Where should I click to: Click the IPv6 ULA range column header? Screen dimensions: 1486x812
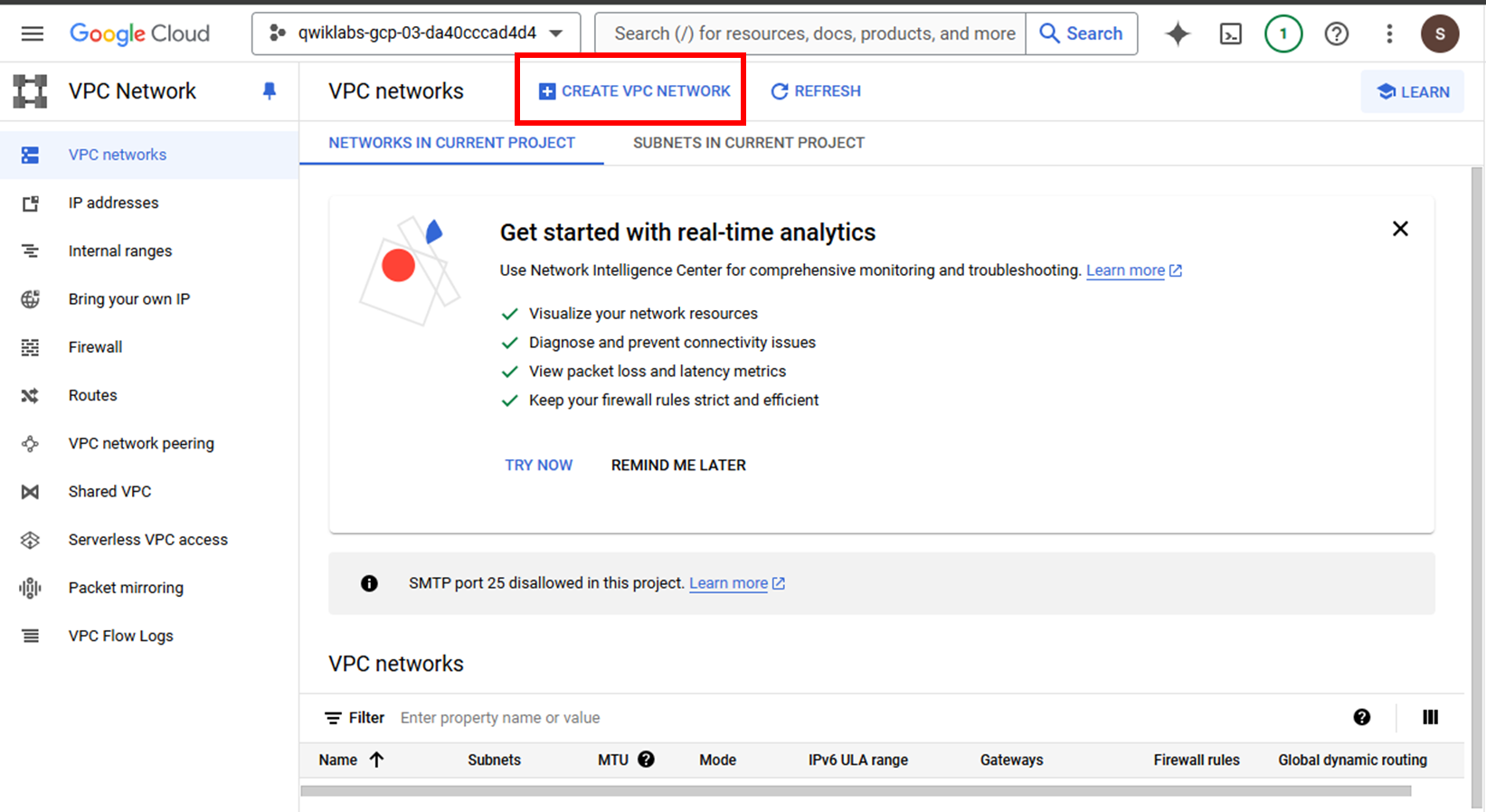tap(858, 760)
